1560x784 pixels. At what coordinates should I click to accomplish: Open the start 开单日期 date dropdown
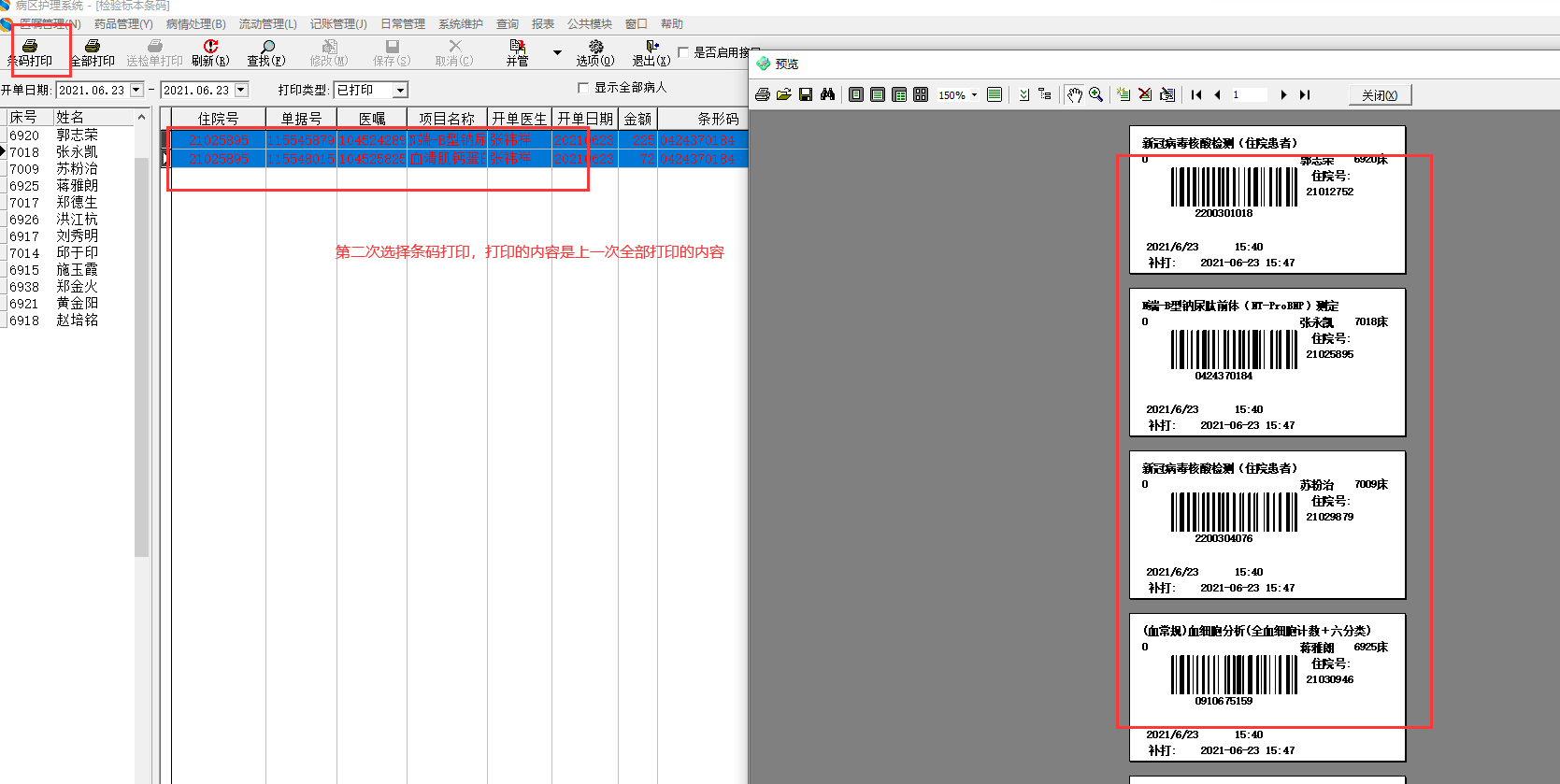click(x=136, y=90)
